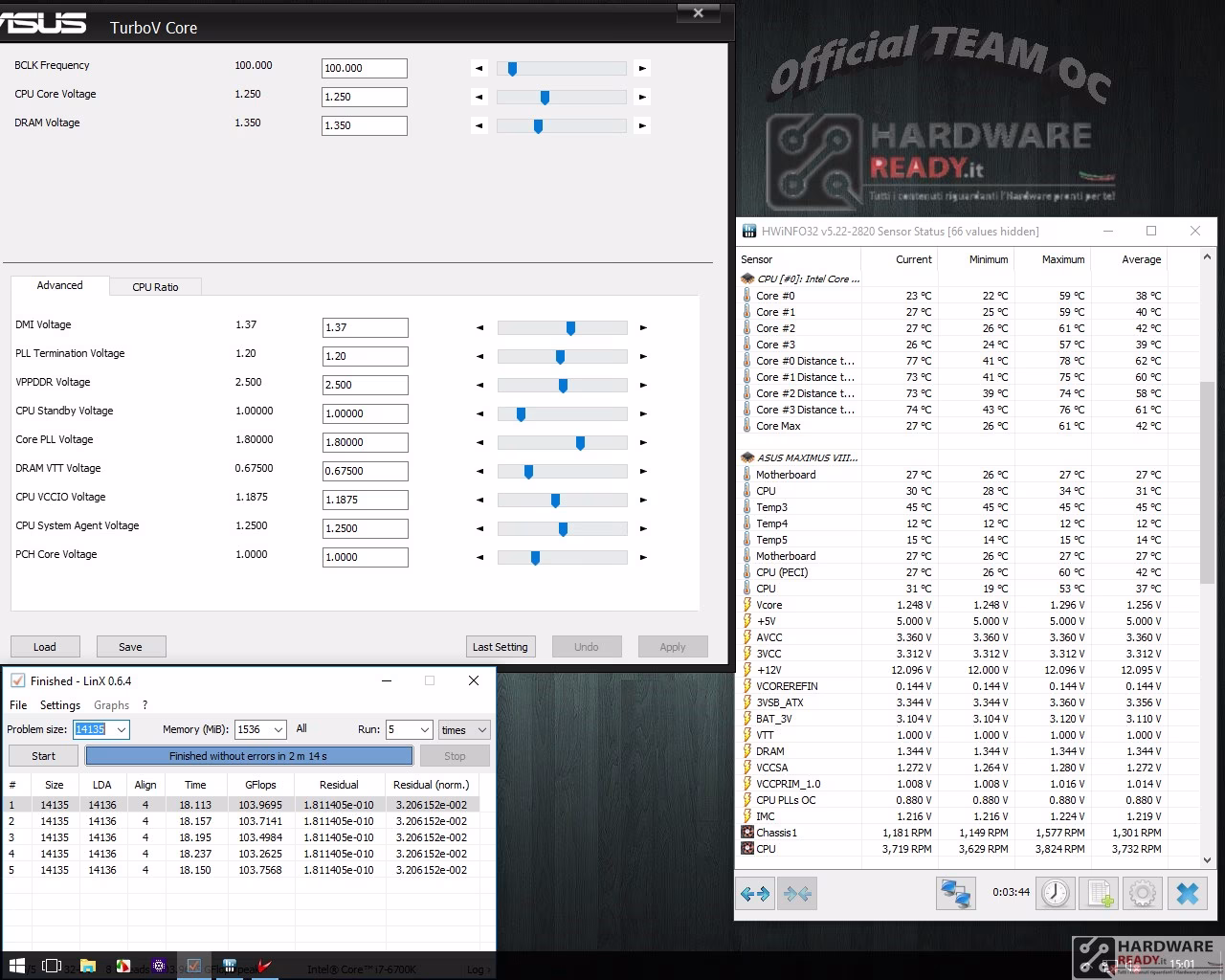Select LinX result row 5 with 103.7568 GFlops
The height and width of the screenshot is (980, 1225).
[241, 870]
